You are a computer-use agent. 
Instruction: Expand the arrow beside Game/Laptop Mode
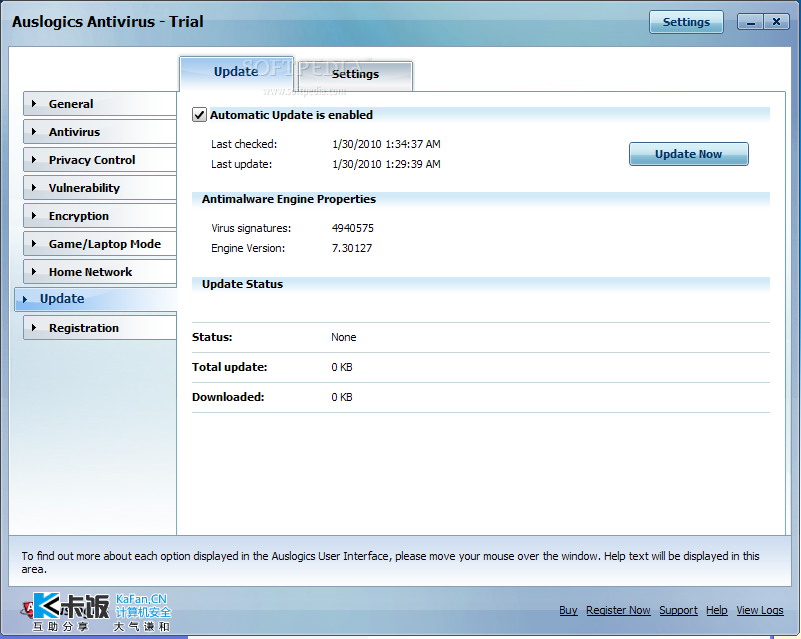click(34, 244)
